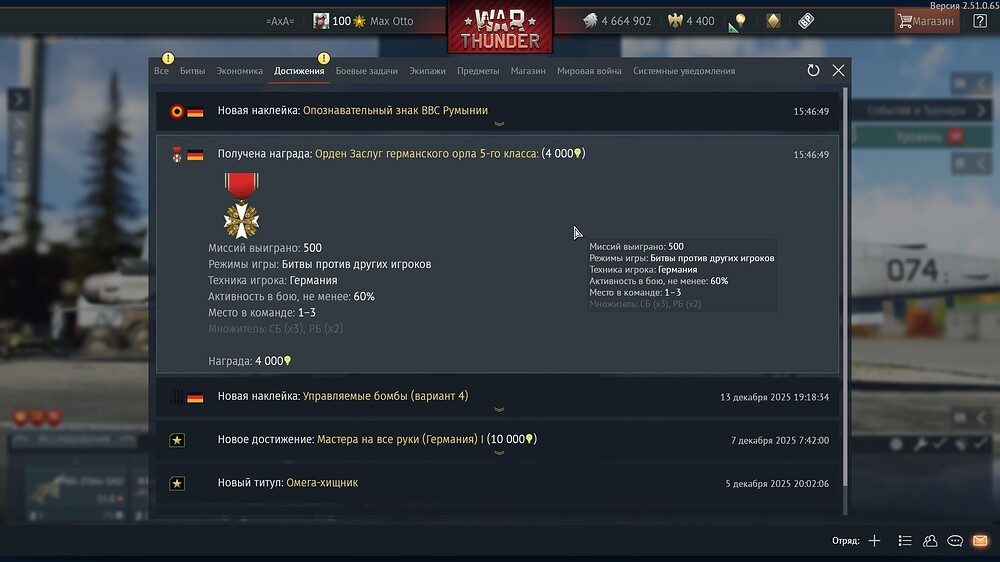Screen dimensions: 1000x562
Task: Switch to the Битвы tab
Action: pyautogui.click(x=192, y=71)
